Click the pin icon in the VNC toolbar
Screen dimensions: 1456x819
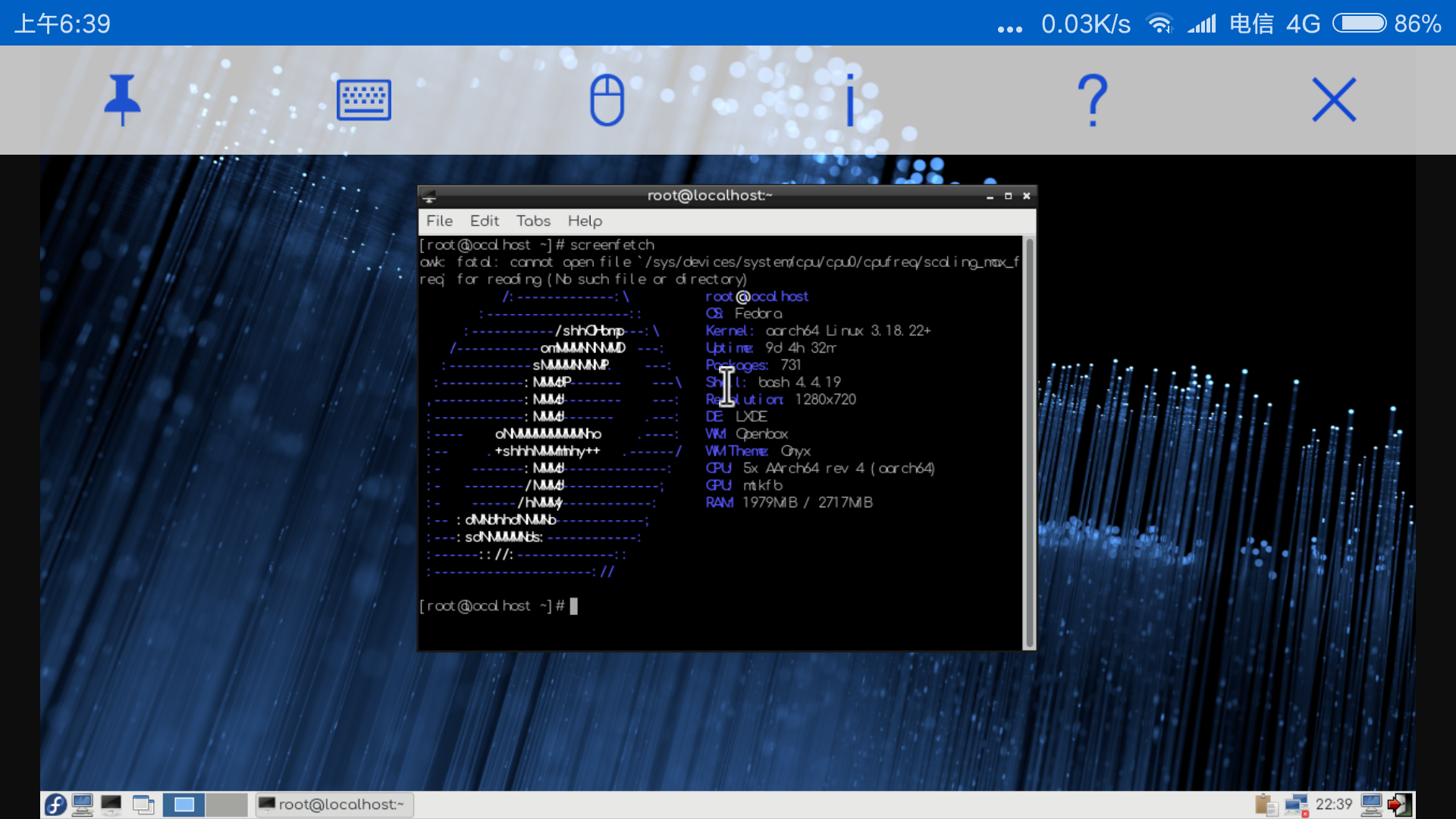click(122, 99)
